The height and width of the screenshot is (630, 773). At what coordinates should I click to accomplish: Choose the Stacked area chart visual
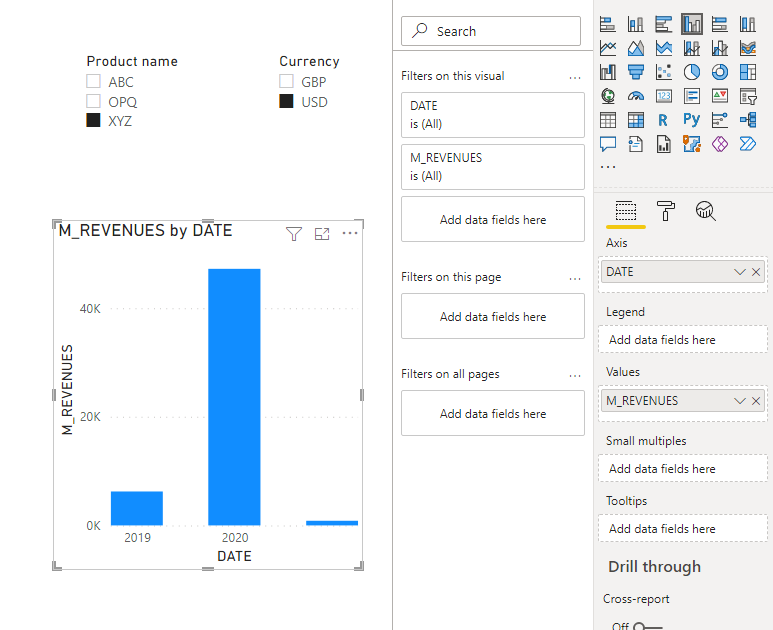coord(664,48)
